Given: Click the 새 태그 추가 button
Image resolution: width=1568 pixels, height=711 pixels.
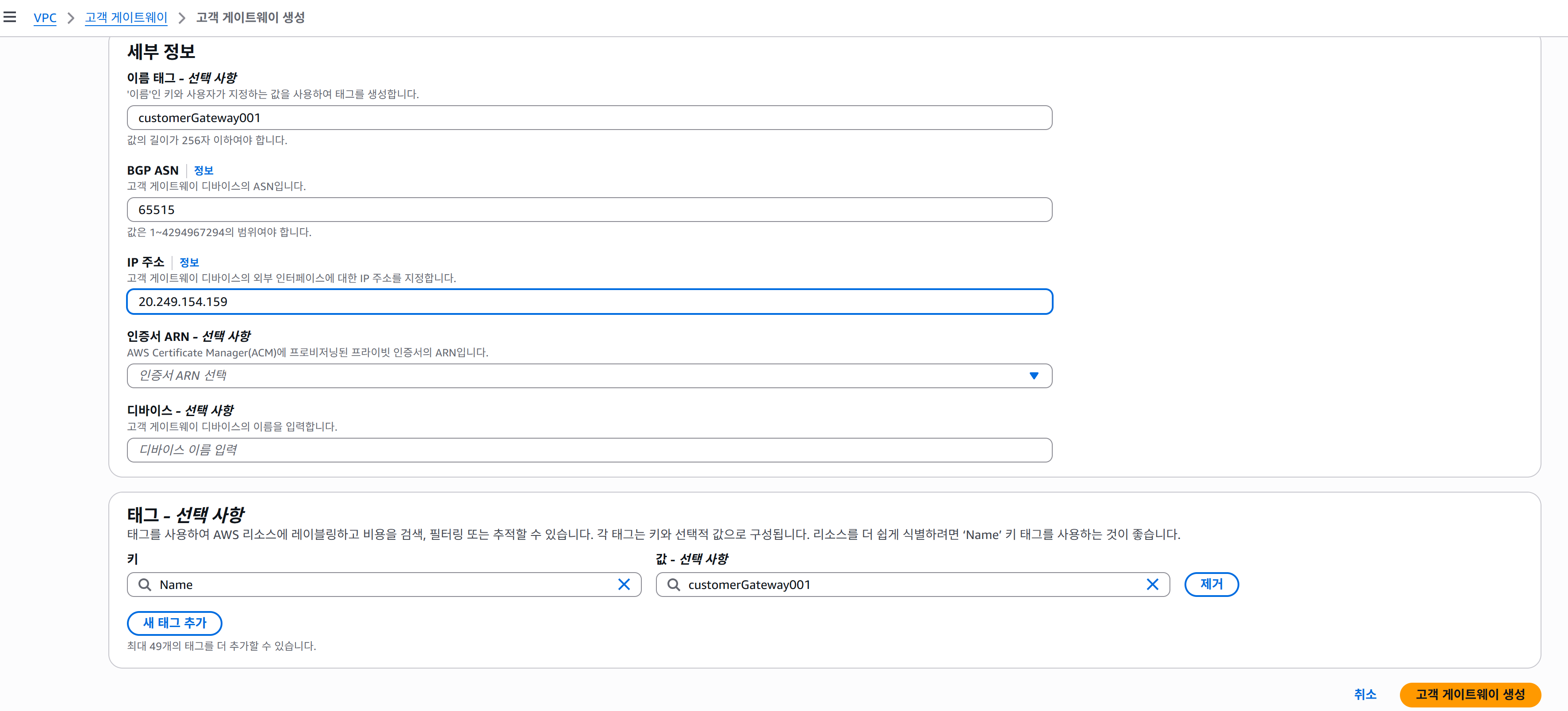Looking at the screenshot, I should [x=174, y=623].
